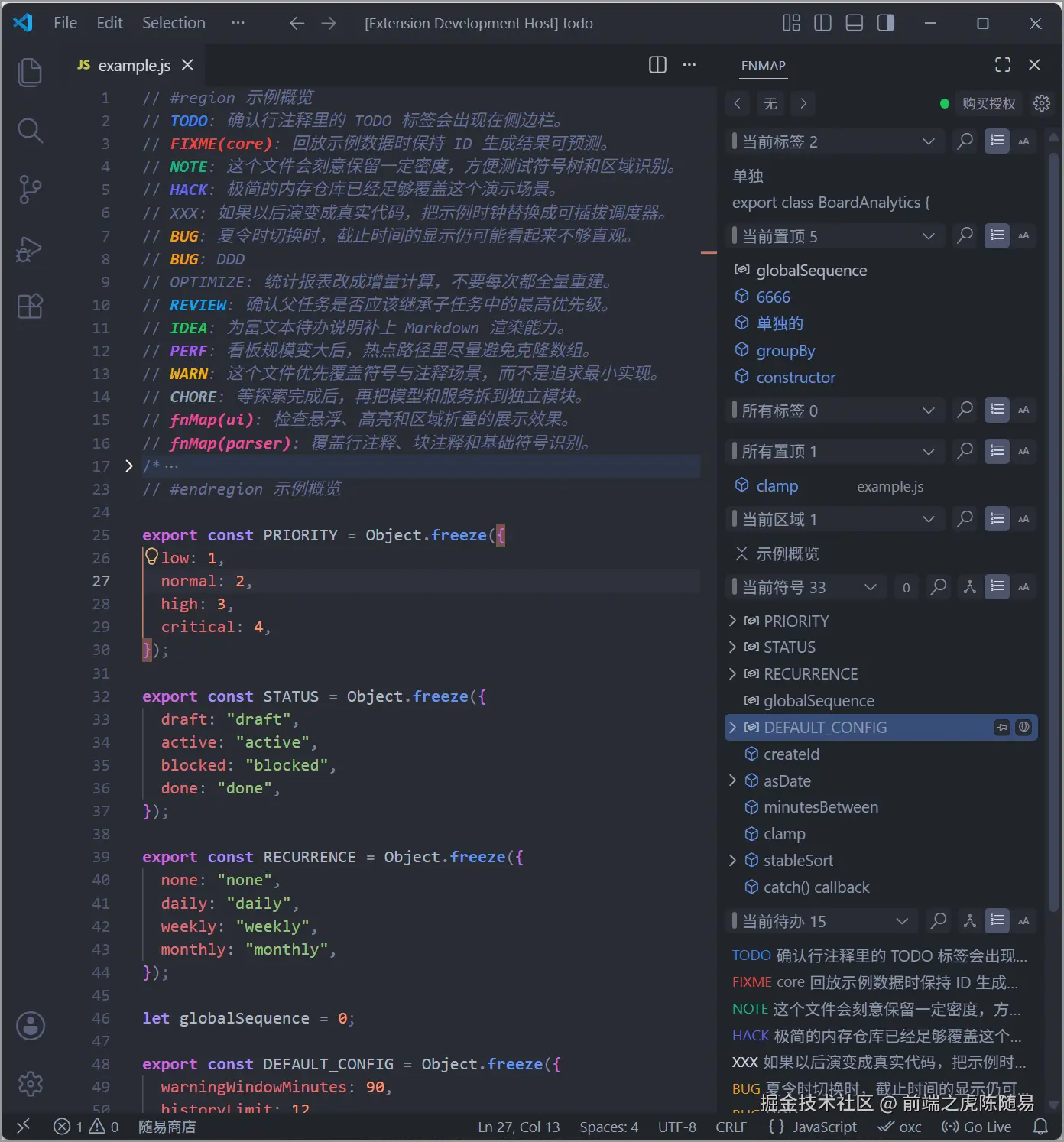Open the Source Control view

[x=30, y=190]
